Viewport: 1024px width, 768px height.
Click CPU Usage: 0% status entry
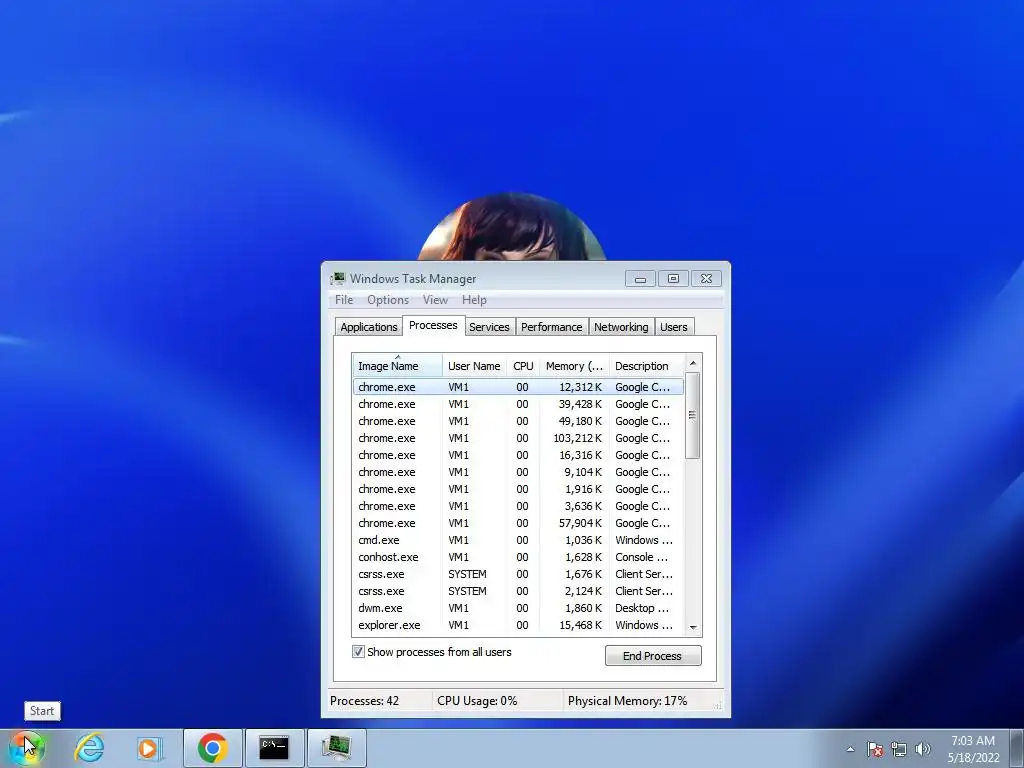(x=477, y=701)
